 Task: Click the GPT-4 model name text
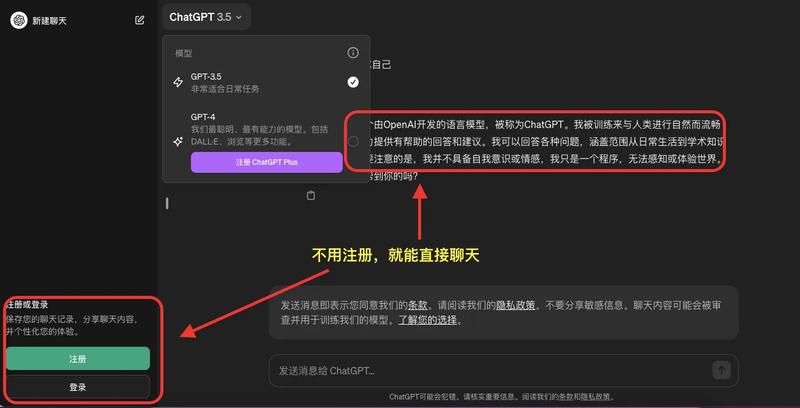point(203,117)
